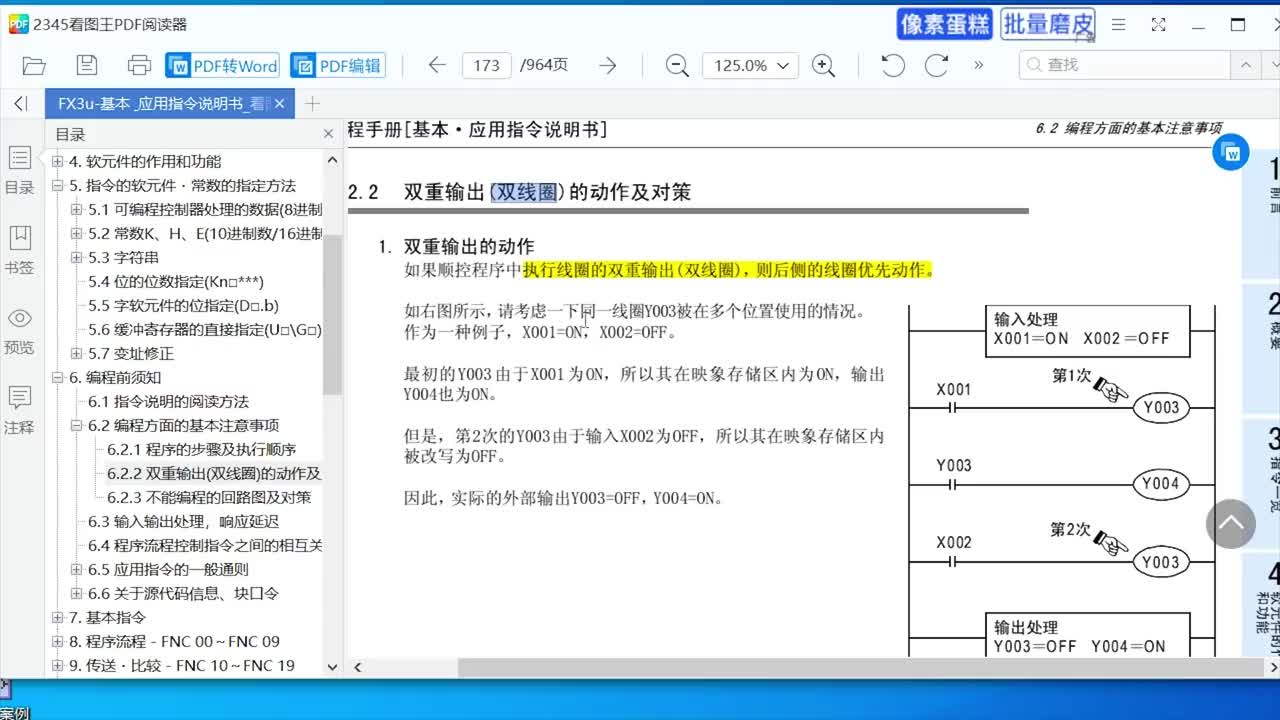Open 6.3 输入输出处理，响应延迟
The height and width of the screenshot is (720, 1280).
click(183, 522)
